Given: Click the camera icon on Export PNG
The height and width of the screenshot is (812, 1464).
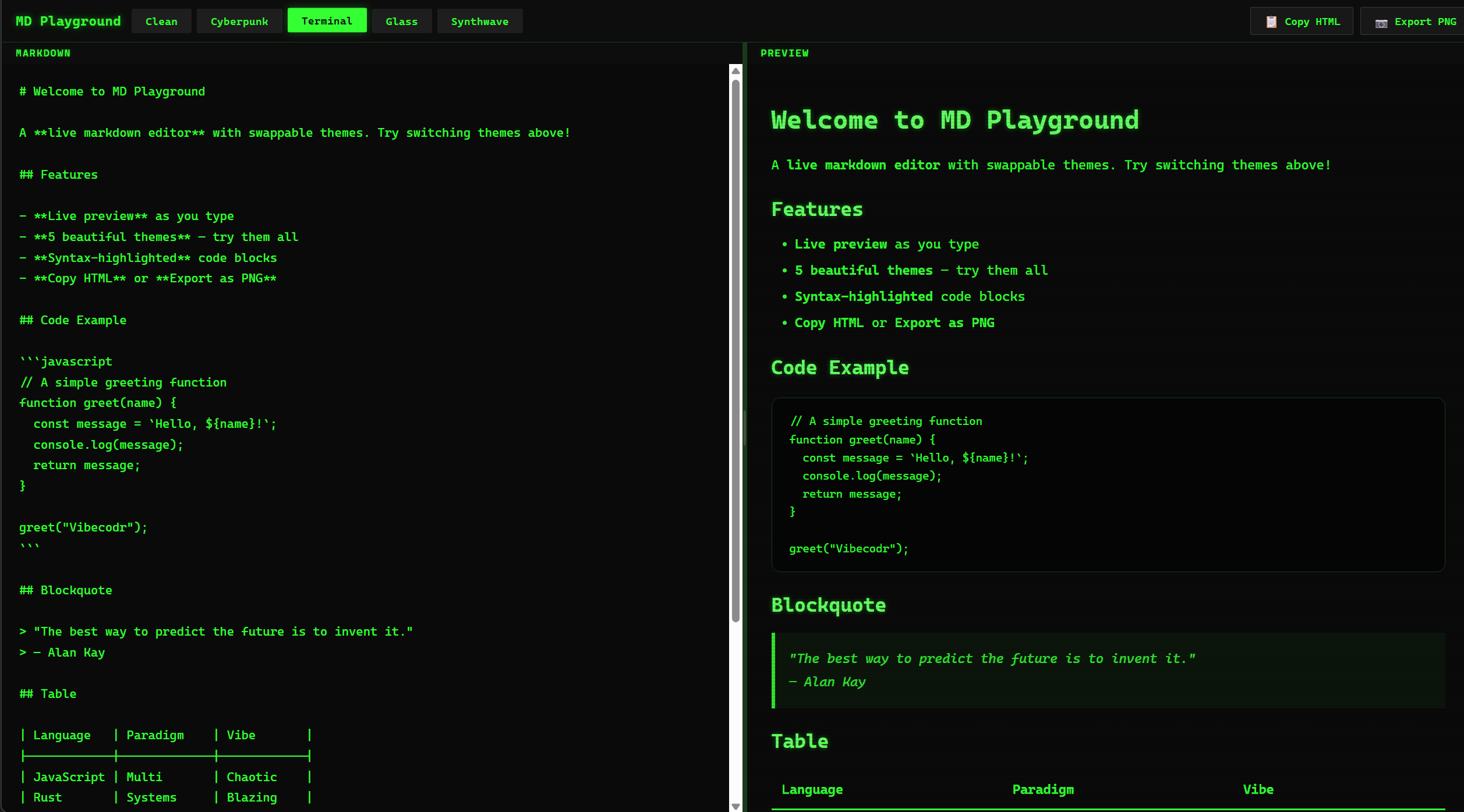Looking at the screenshot, I should click(x=1381, y=23).
